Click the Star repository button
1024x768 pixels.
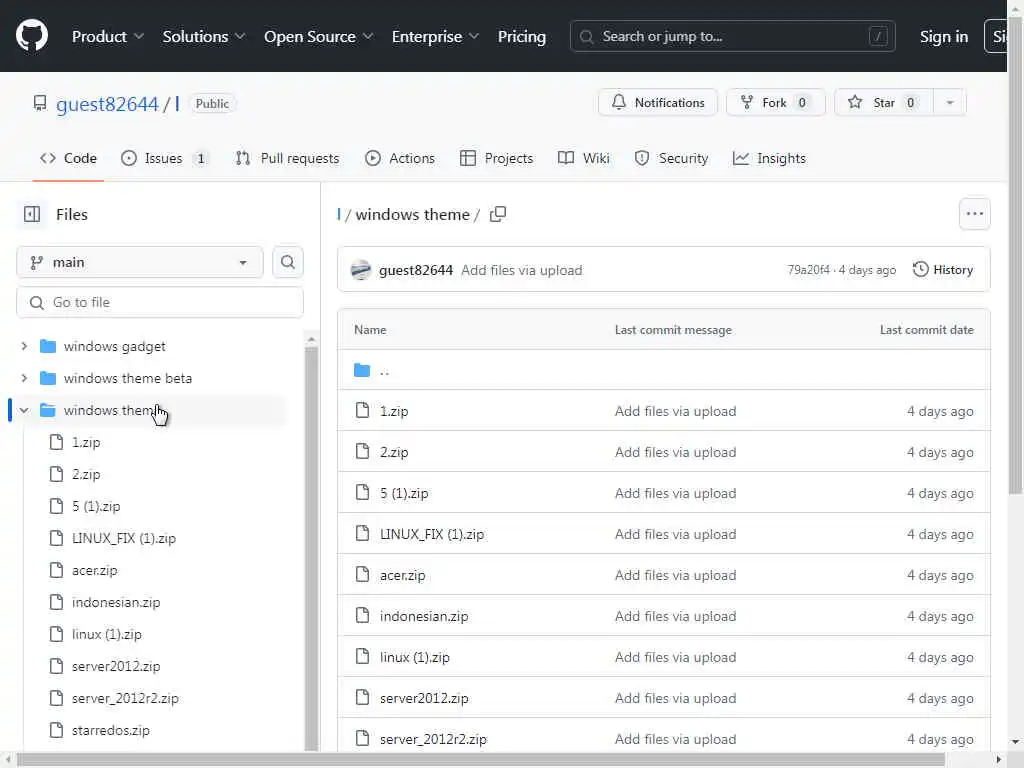click(883, 103)
